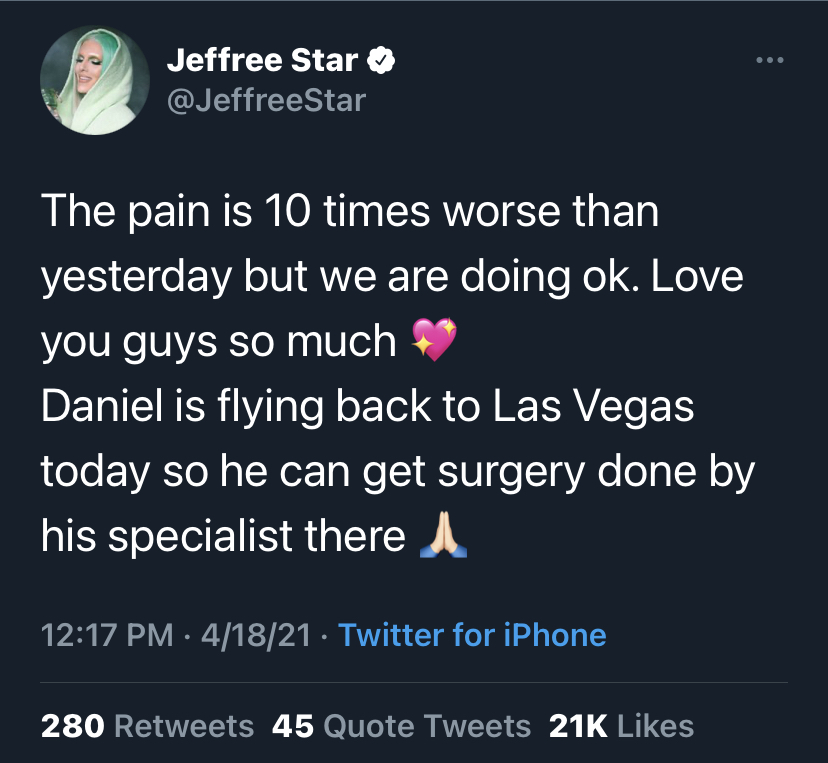828x763 pixels.
Task: Click the Jeffree Star display name
Action: coord(262,60)
